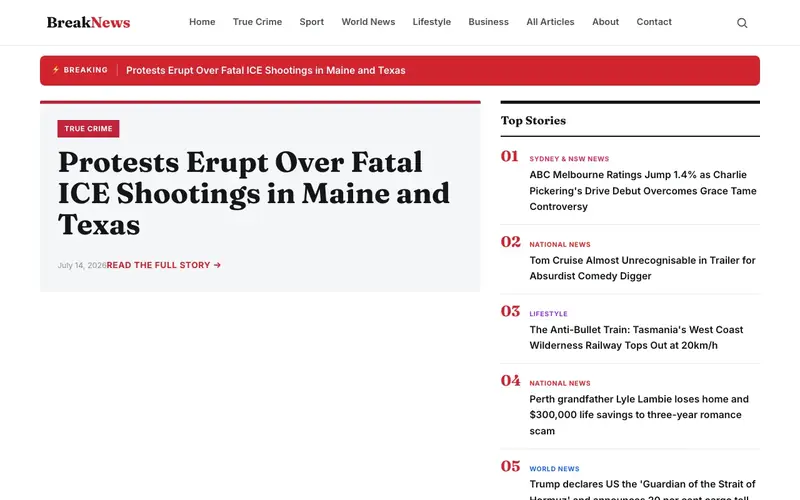Open the Home menu item

pyautogui.click(x=202, y=22)
